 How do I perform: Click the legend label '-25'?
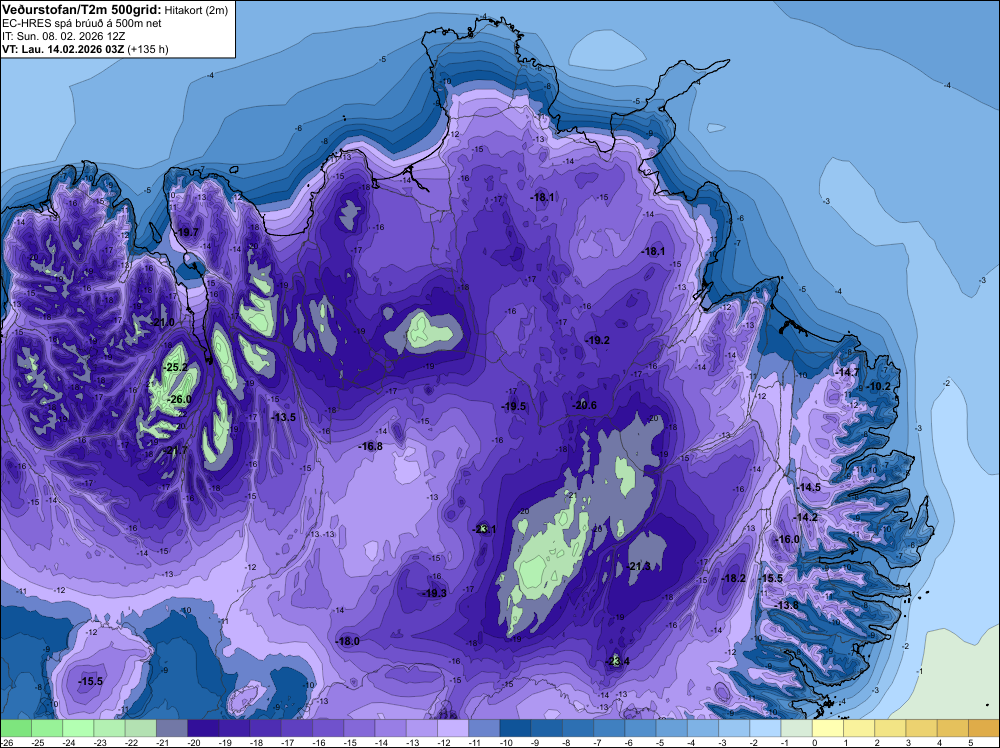[x=38, y=743]
